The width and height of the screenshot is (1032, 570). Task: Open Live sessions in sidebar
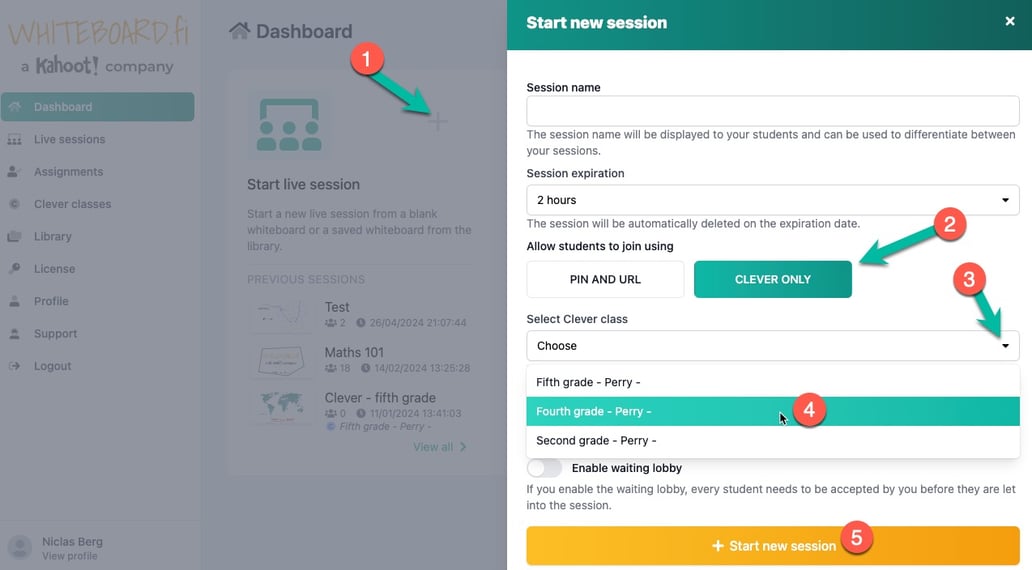(69, 139)
